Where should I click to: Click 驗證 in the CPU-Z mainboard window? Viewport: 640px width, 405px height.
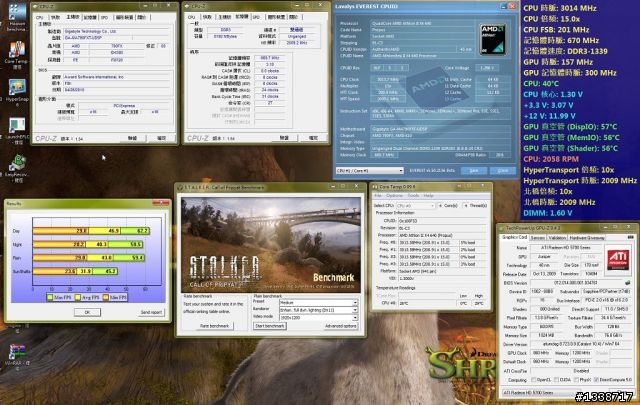133,138
